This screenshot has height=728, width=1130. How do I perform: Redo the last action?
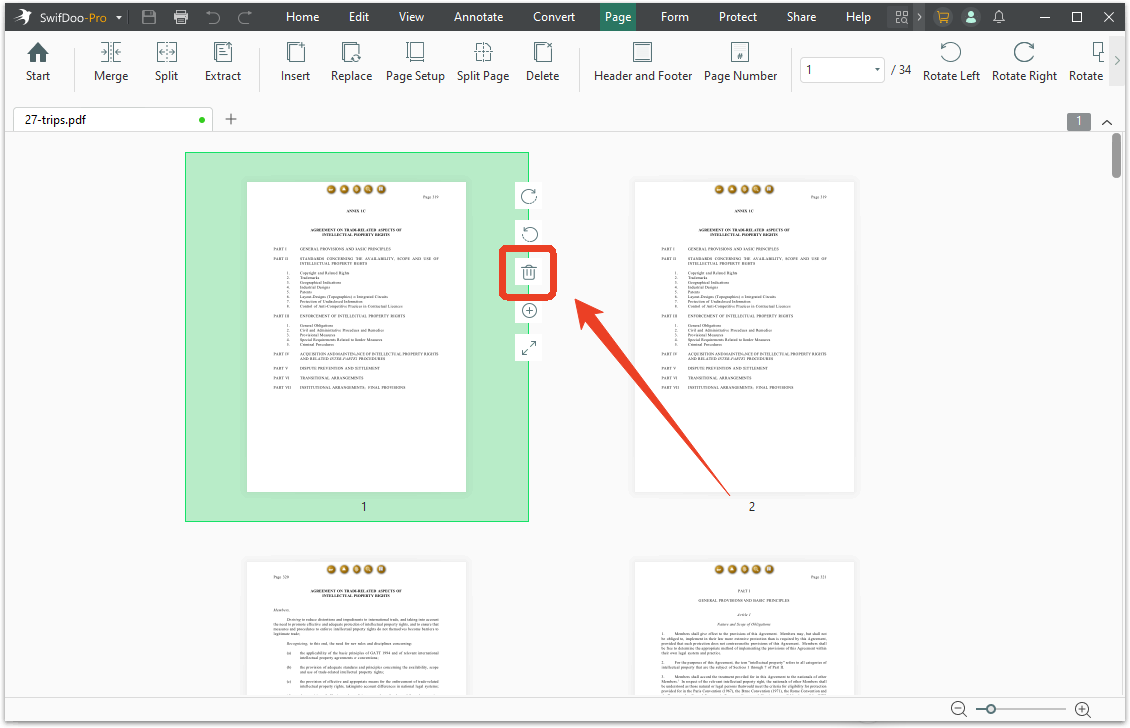coord(245,17)
